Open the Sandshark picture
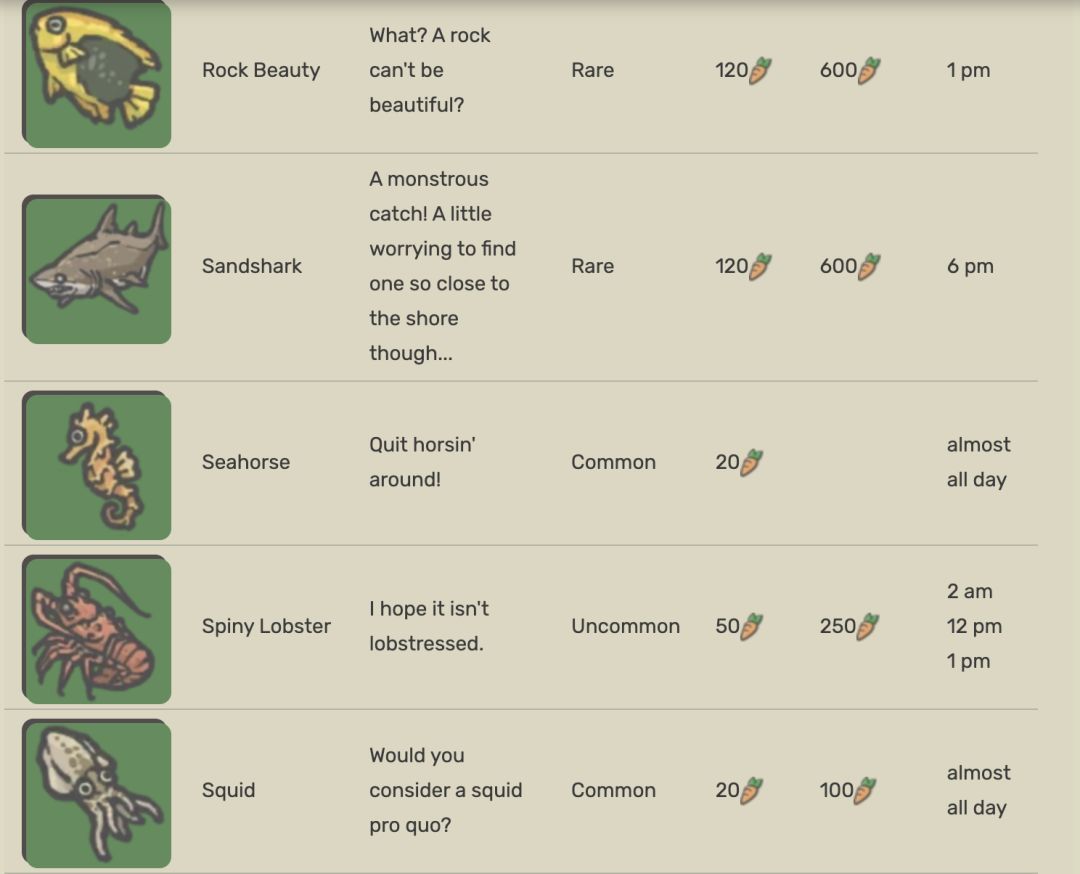This screenshot has width=1080, height=874. (x=97, y=269)
